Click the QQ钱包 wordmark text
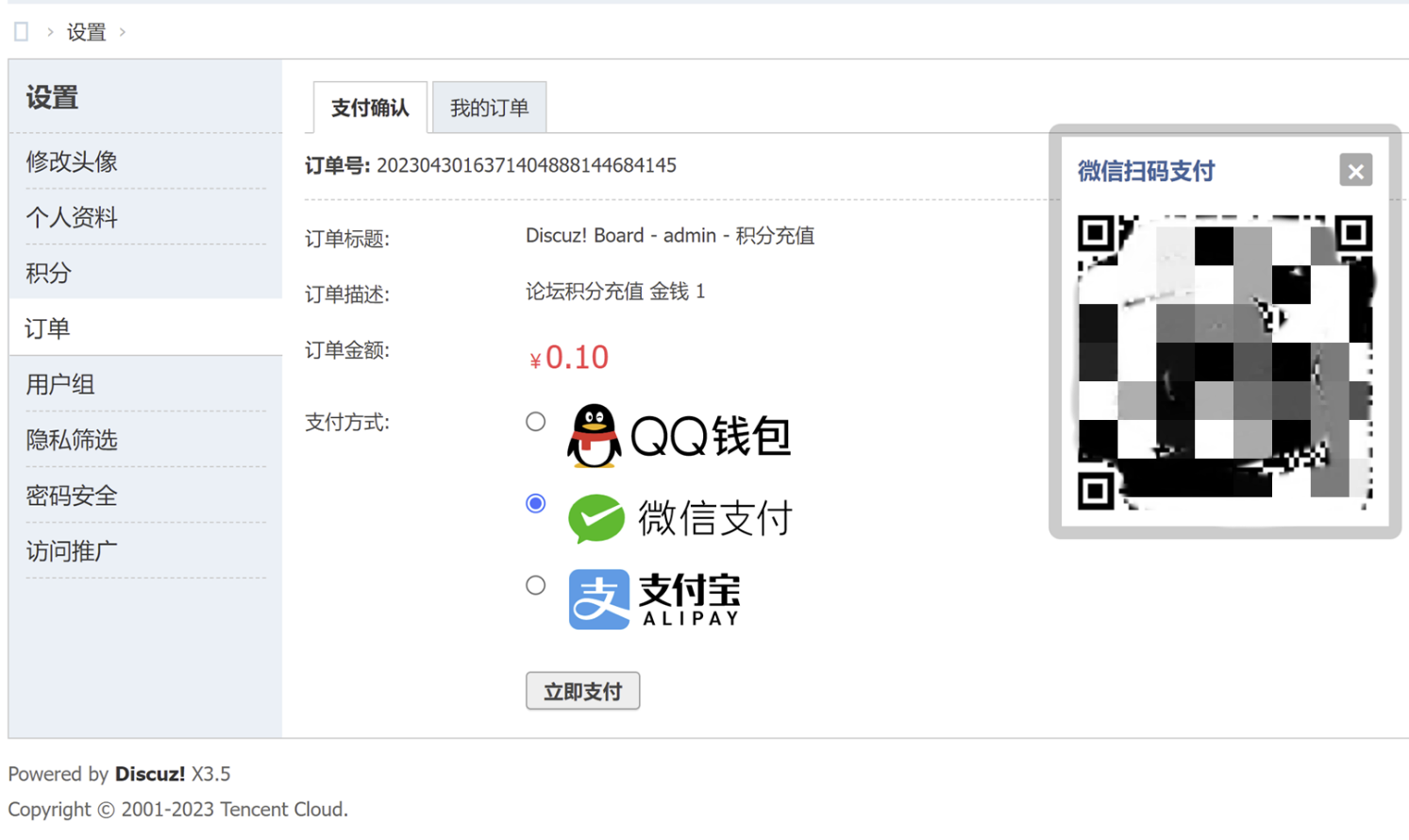This screenshot has height=840, width=1409. point(710,436)
